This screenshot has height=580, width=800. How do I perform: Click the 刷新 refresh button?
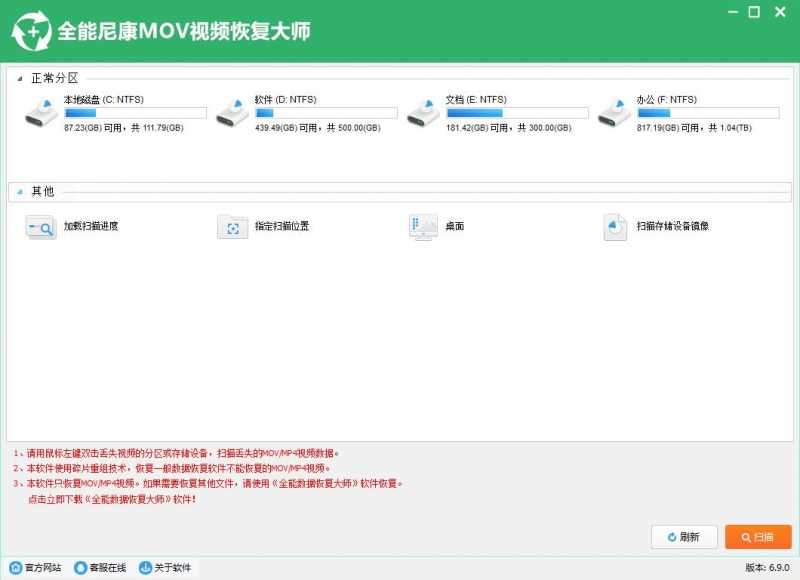point(683,537)
